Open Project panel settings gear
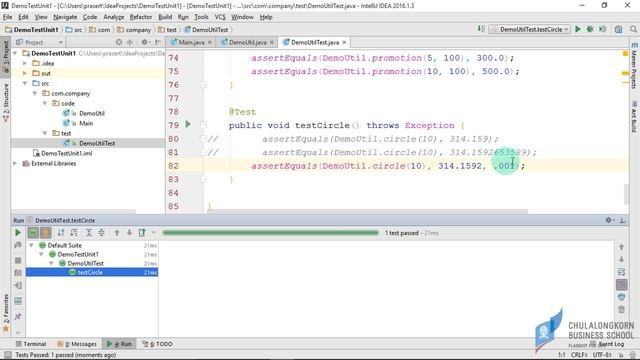The image size is (640, 360). coord(144,42)
